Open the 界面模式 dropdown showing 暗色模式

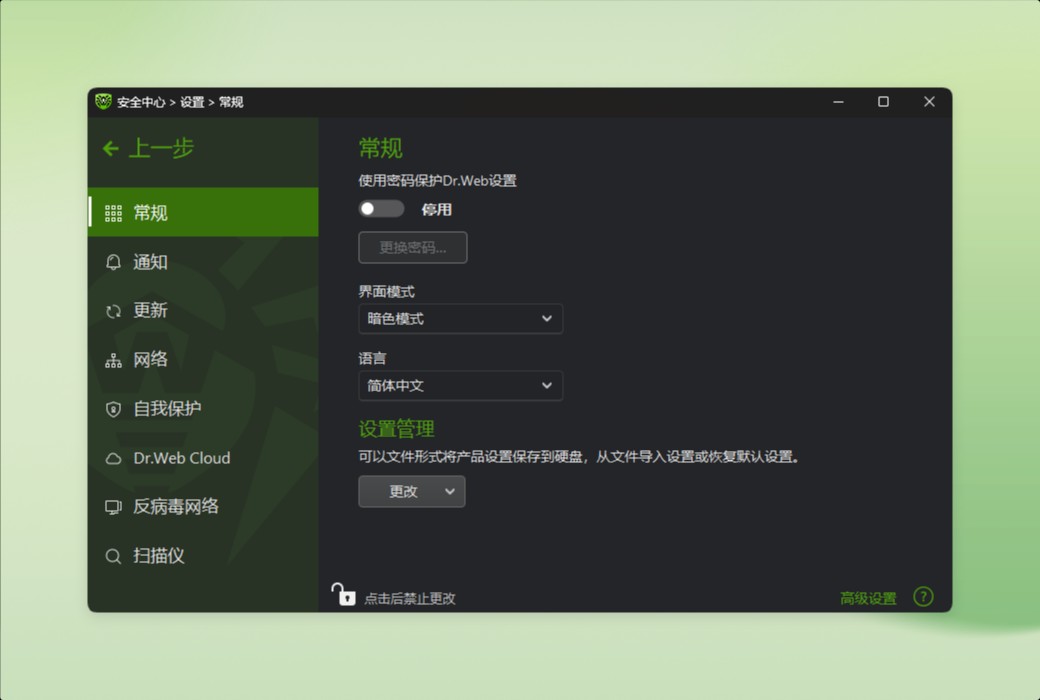(x=460, y=318)
